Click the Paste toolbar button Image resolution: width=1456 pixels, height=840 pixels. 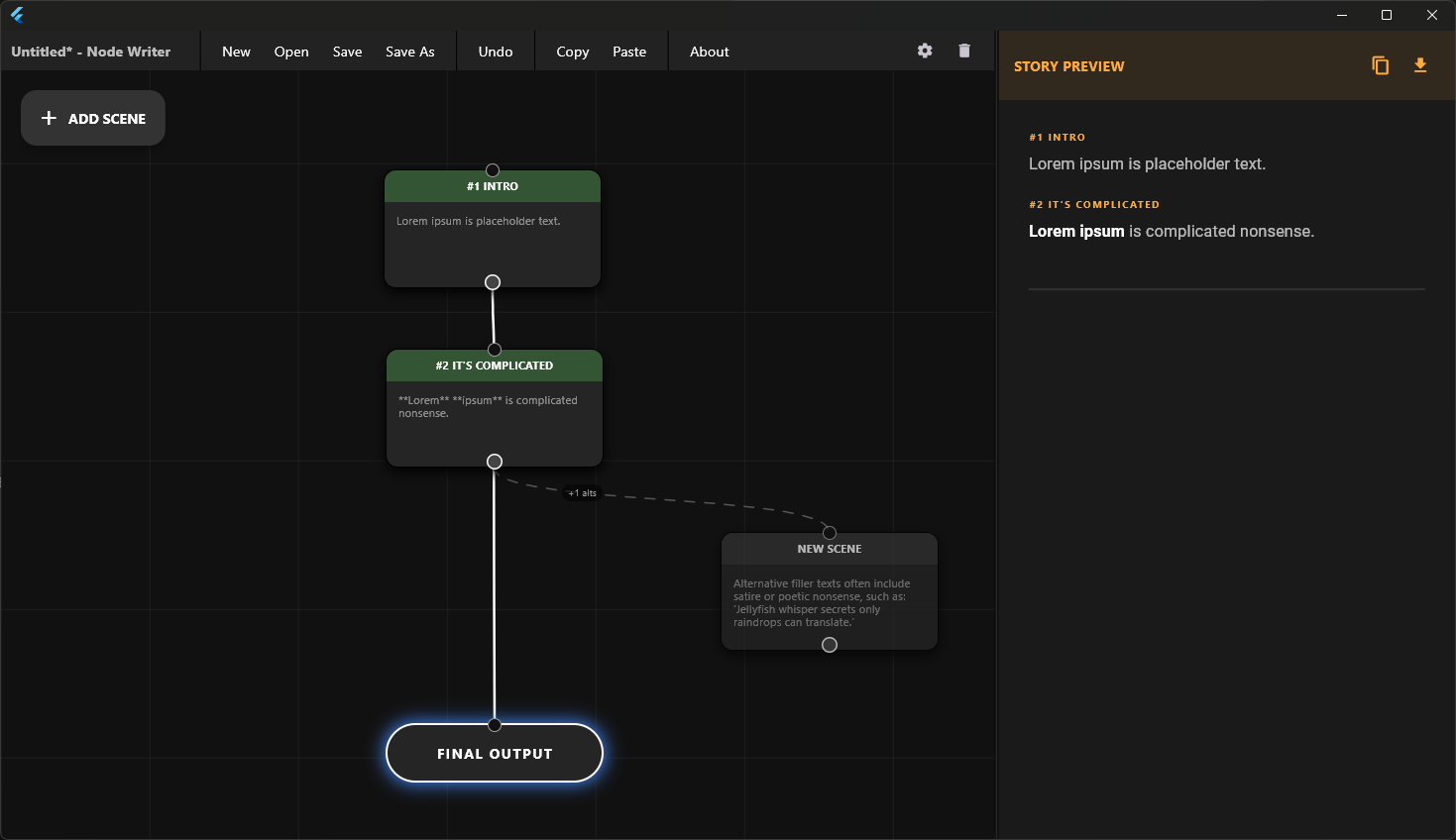[629, 52]
